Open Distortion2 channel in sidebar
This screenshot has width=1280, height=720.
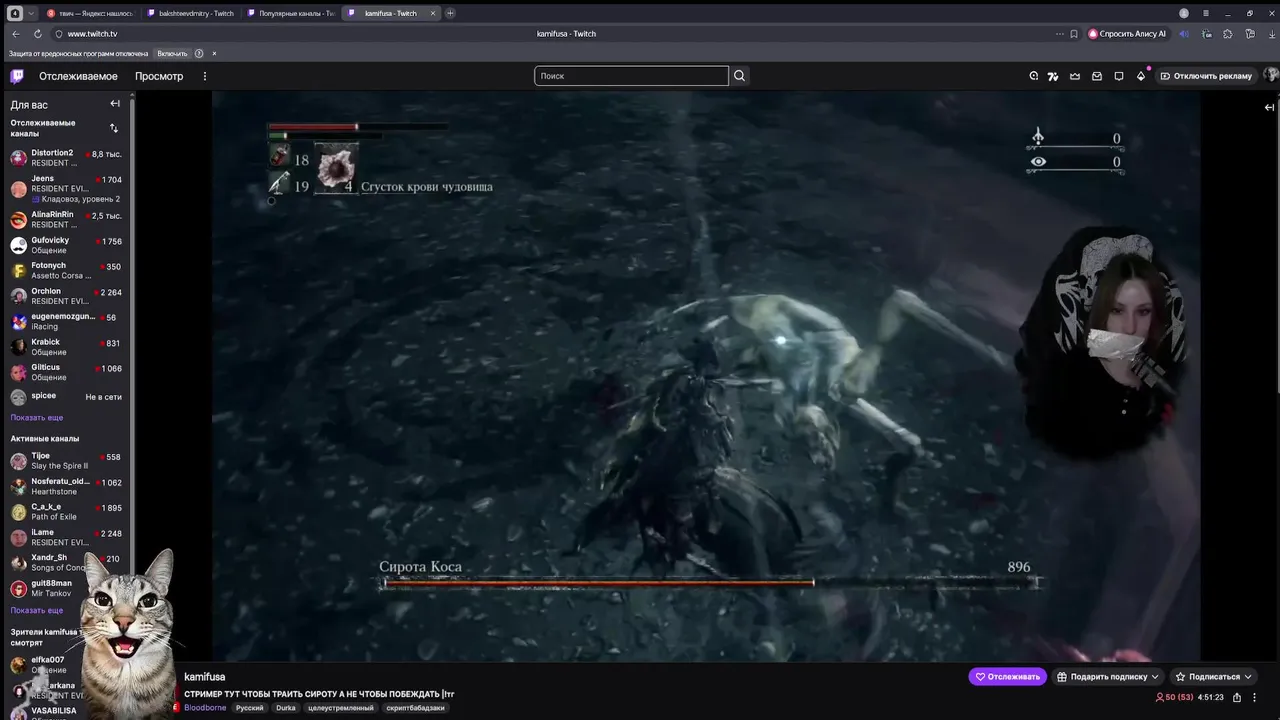[x=66, y=158]
